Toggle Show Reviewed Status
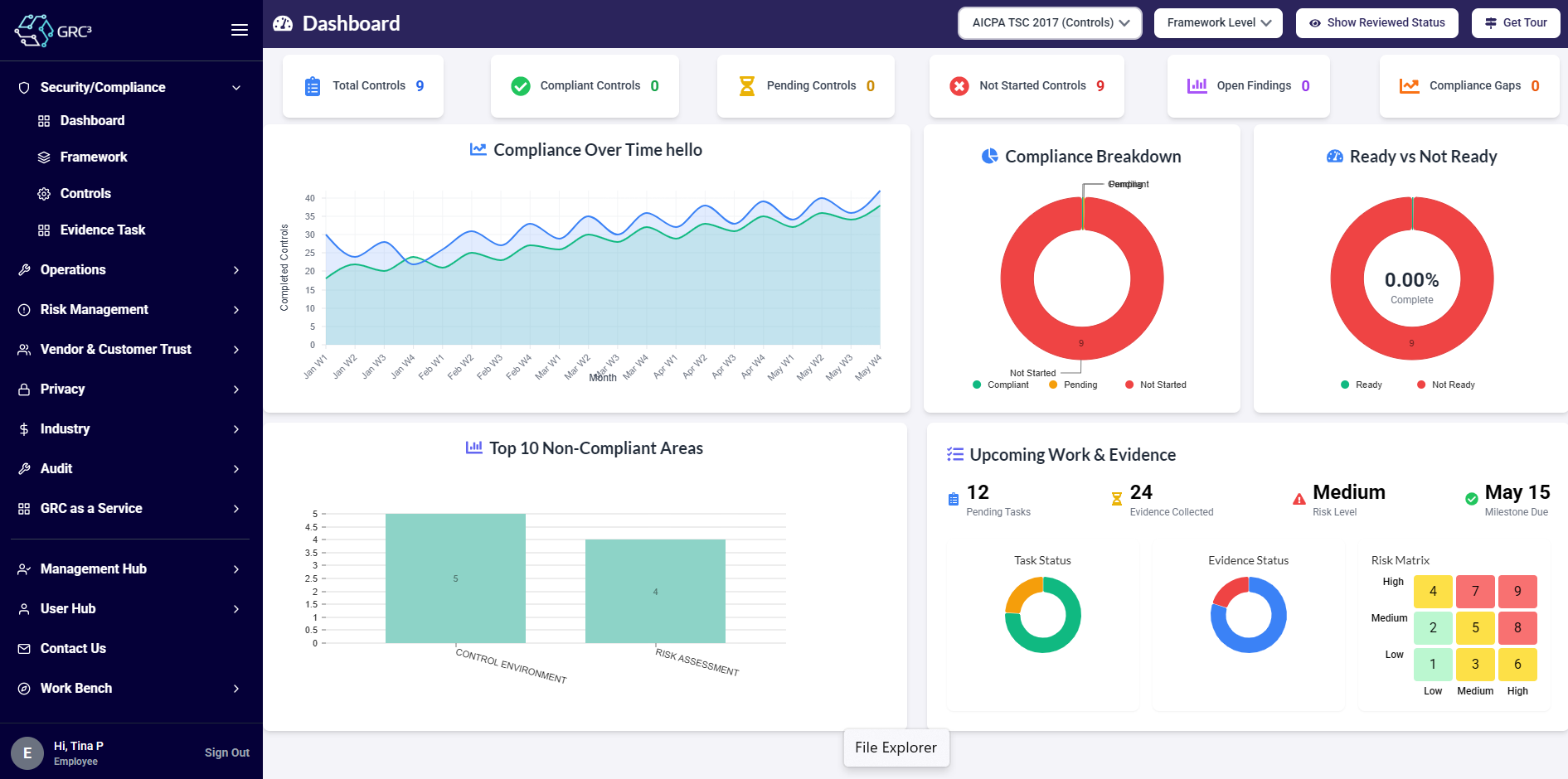The image size is (1568, 779). 1376,22
